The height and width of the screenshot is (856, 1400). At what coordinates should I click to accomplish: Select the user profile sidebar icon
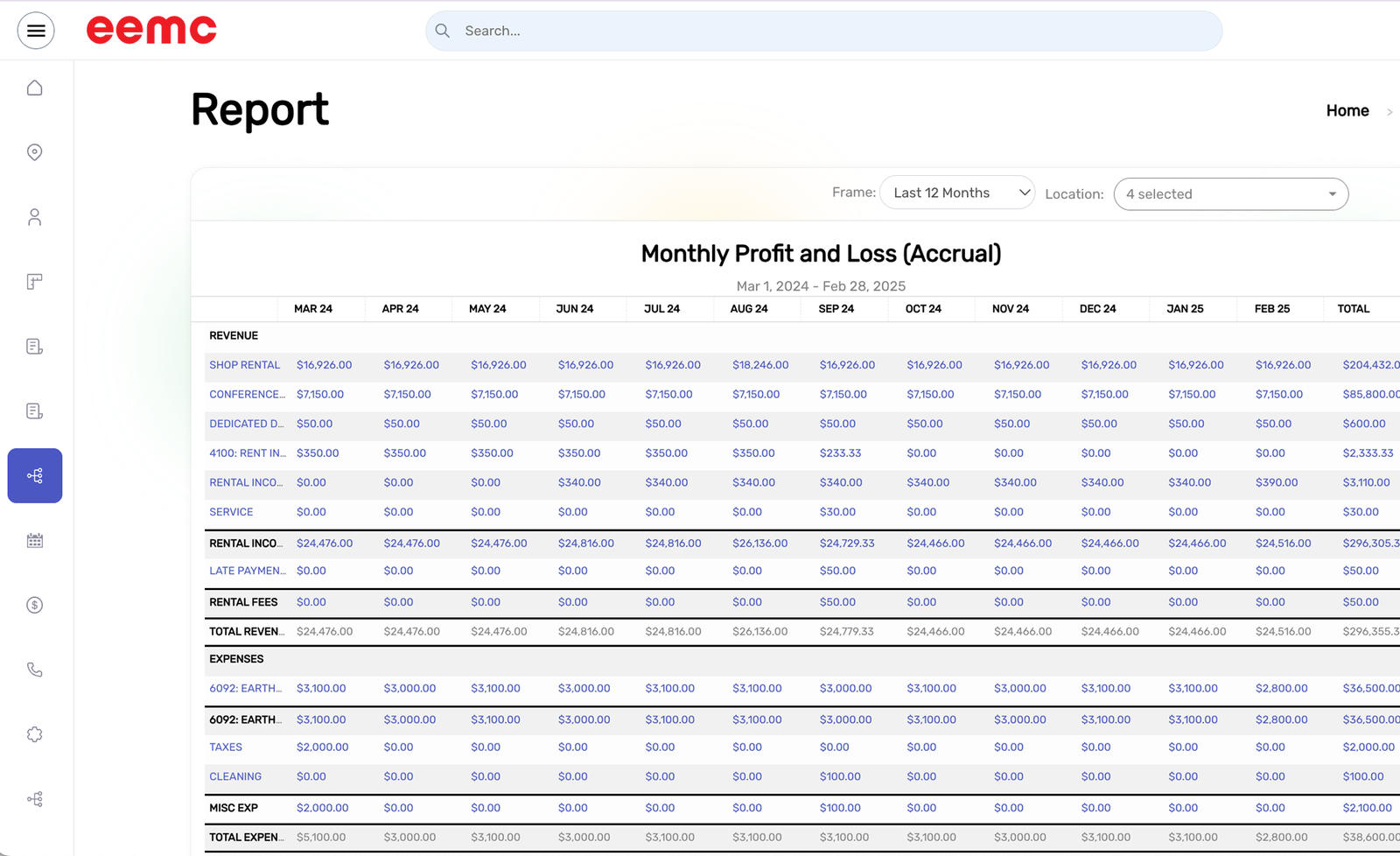tap(35, 217)
